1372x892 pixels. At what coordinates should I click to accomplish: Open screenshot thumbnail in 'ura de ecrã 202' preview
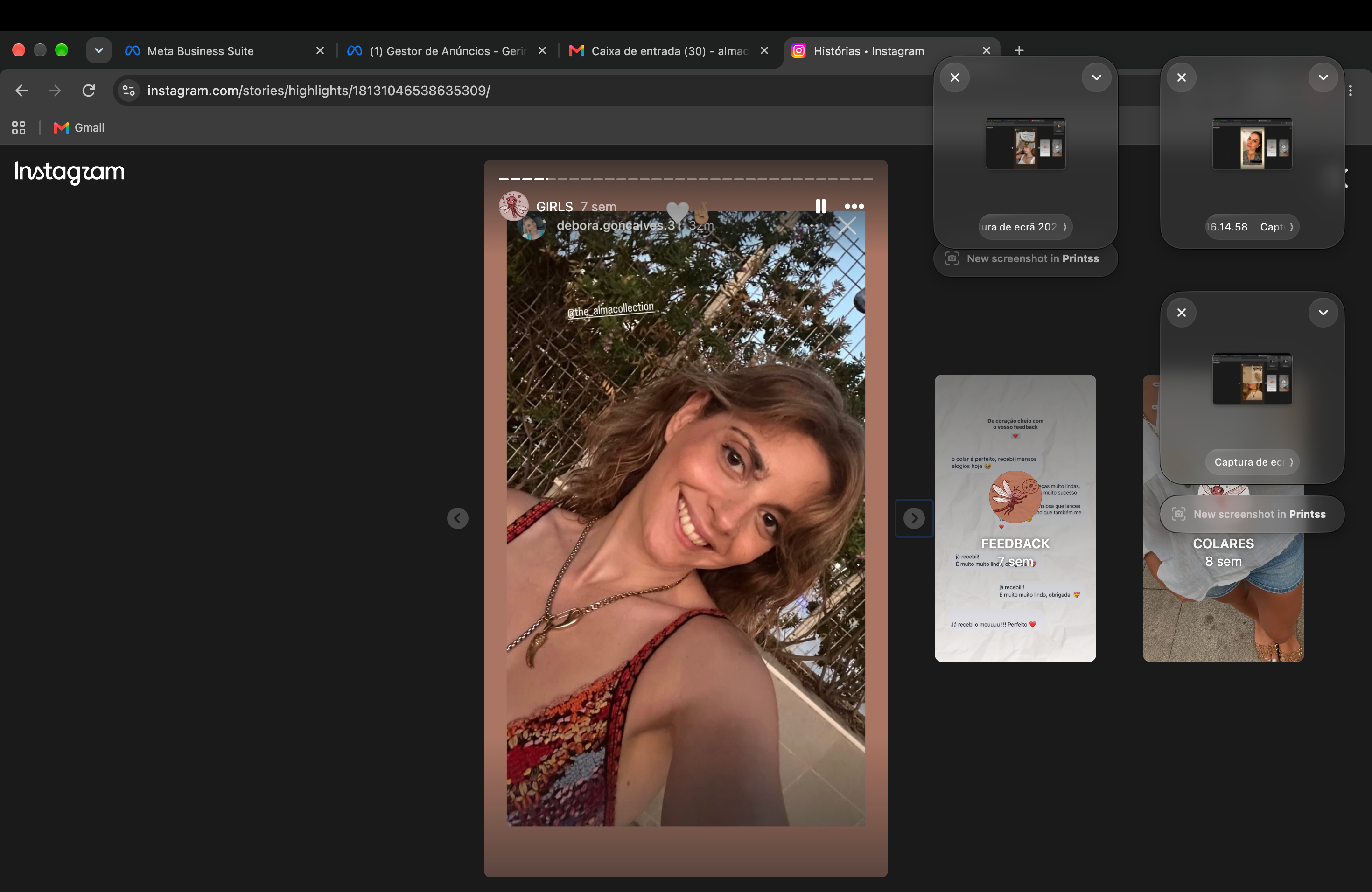coord(1025,144)
